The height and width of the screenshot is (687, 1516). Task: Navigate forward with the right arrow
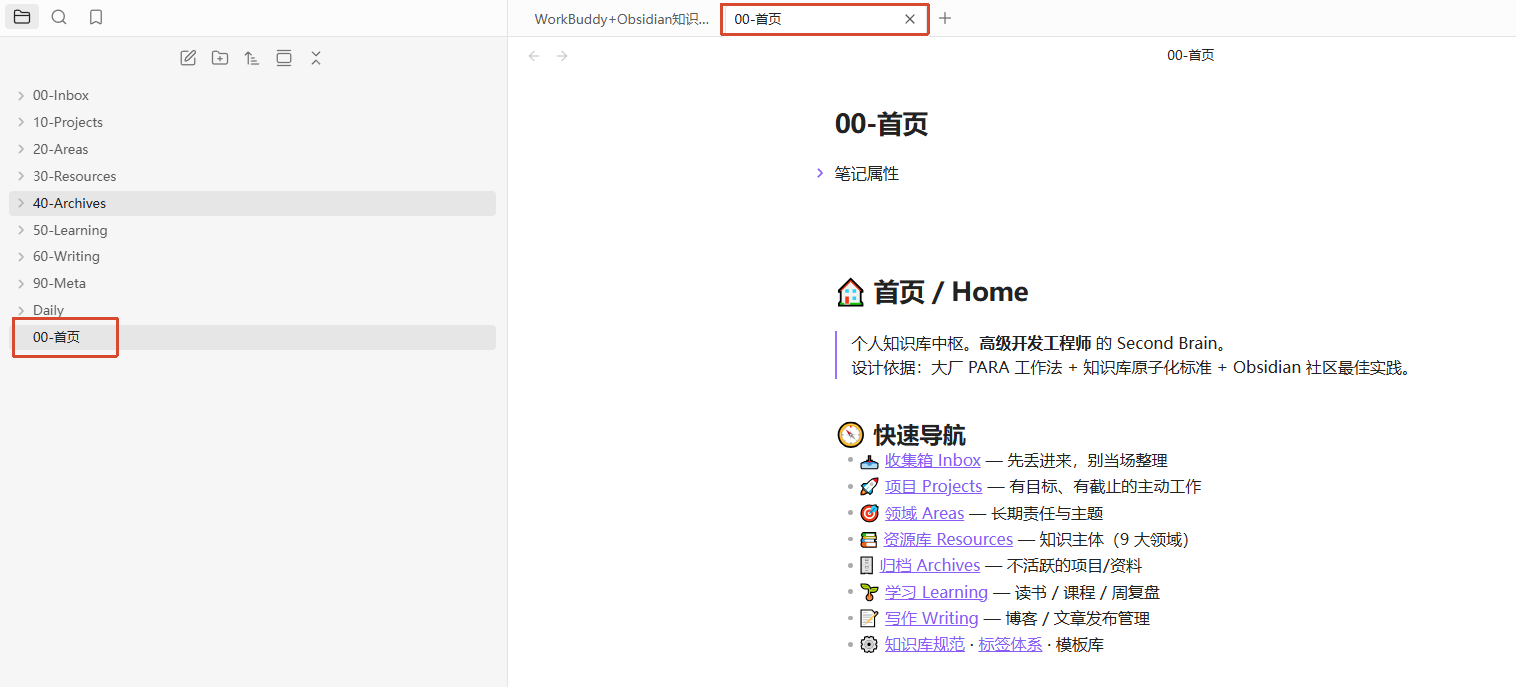click(x=562, y=56)
